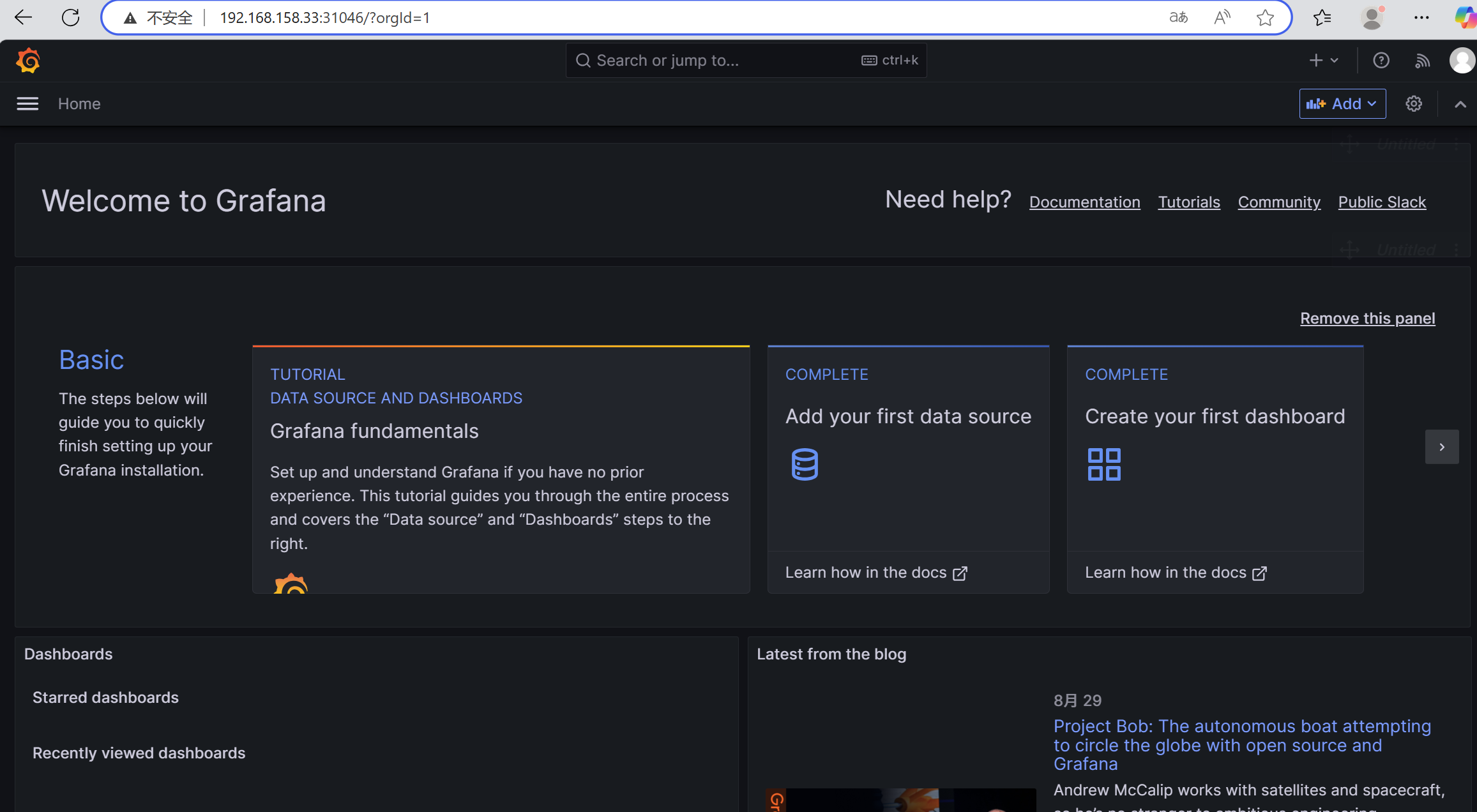
Task: Reload the page with refresh icon
Action: 71,17
